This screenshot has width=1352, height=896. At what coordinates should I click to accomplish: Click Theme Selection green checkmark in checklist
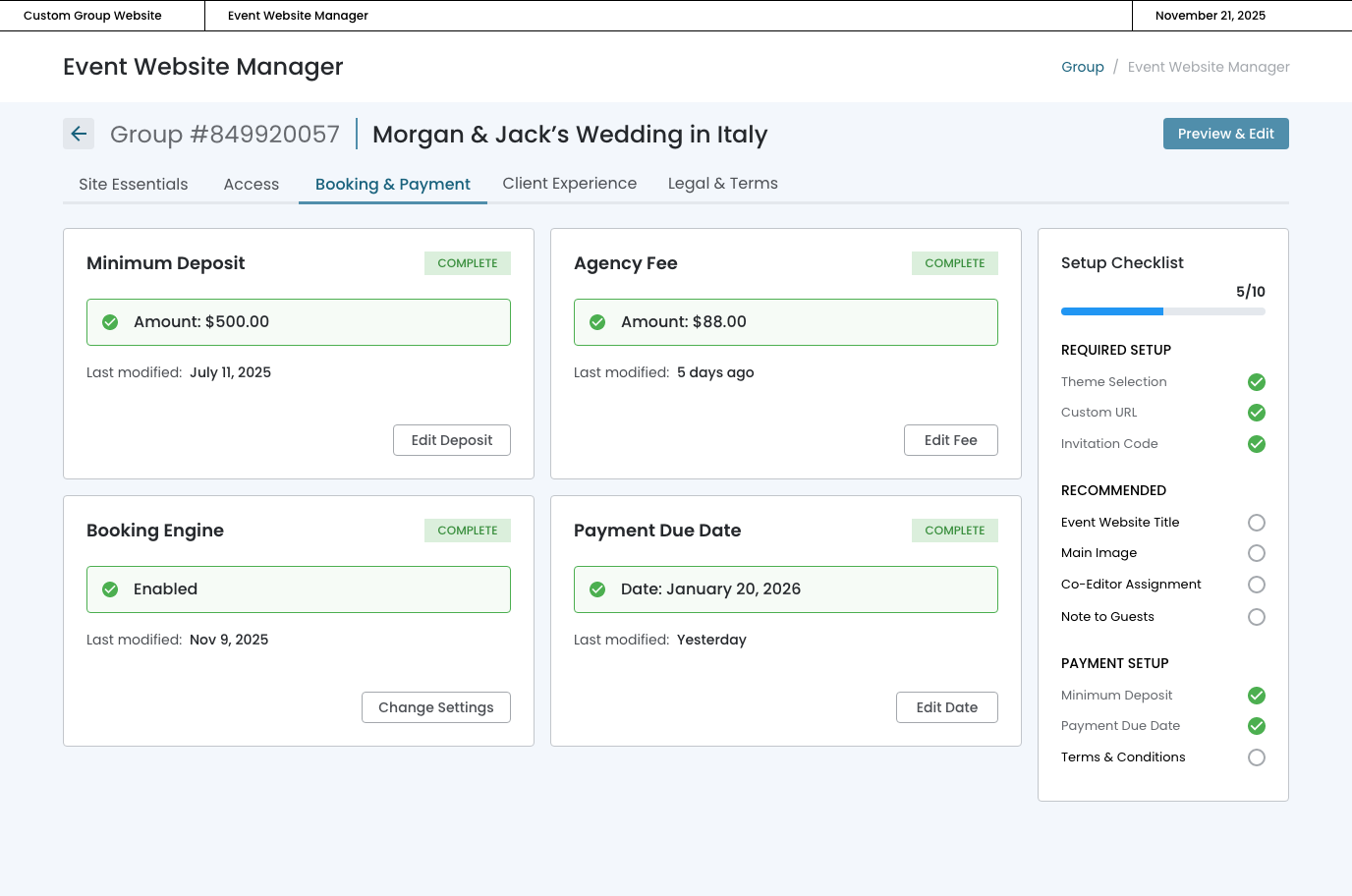tap(1256, 382)
